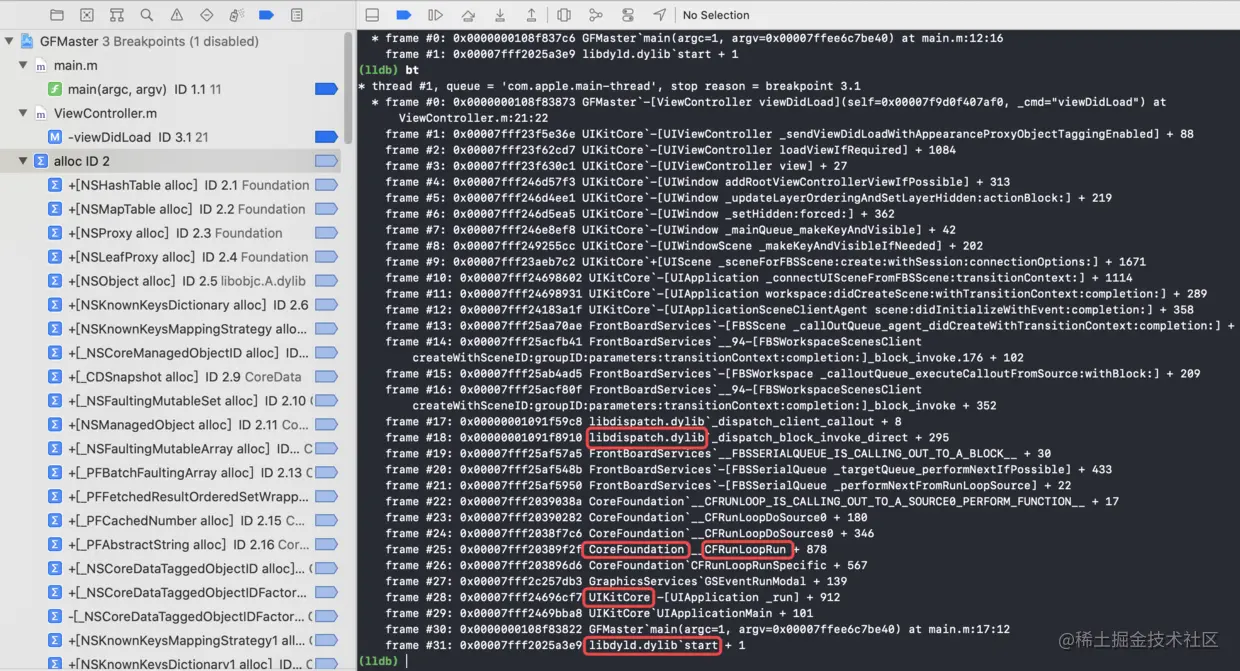Click frame #3 UIViewController view line
The width and height of the screenshot is (1240, 671).
tap(616, 166)
